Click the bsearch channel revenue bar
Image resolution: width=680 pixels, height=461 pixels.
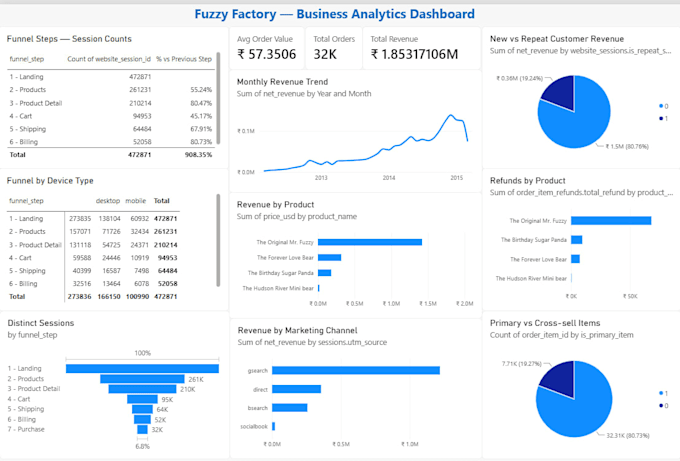289,408
